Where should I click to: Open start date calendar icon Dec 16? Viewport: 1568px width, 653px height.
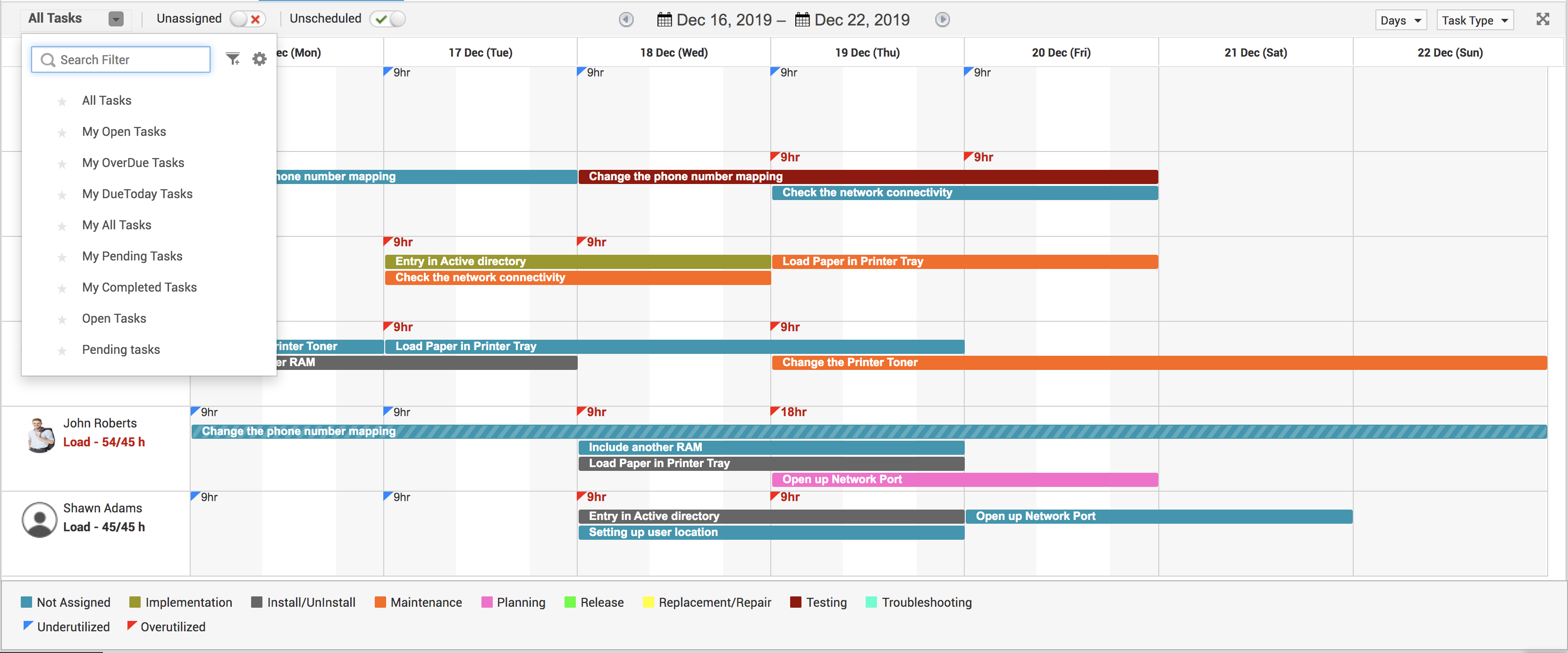(x=664, y=19)
